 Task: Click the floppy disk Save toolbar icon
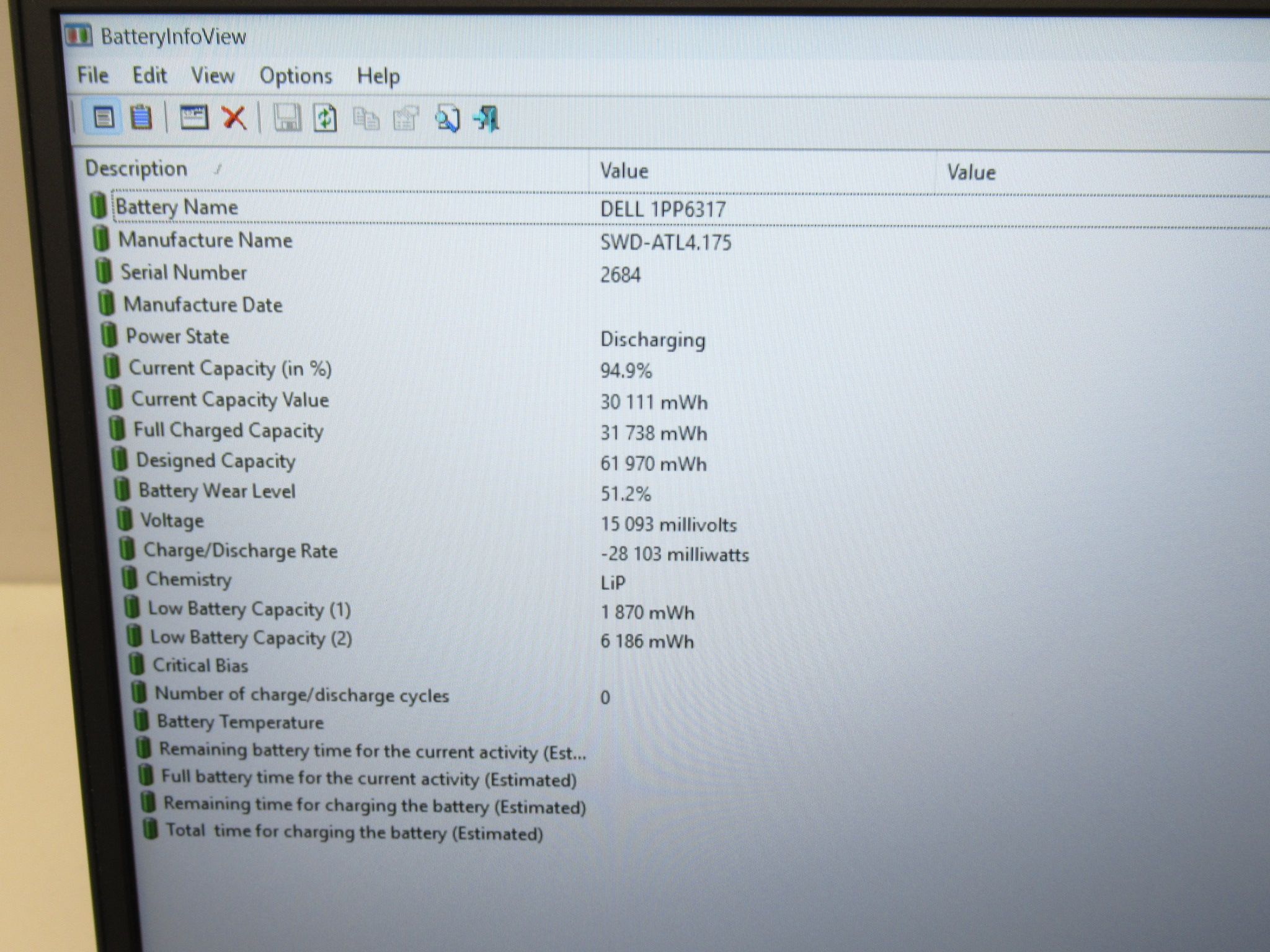pyautogui.click(x=286, y=118)
